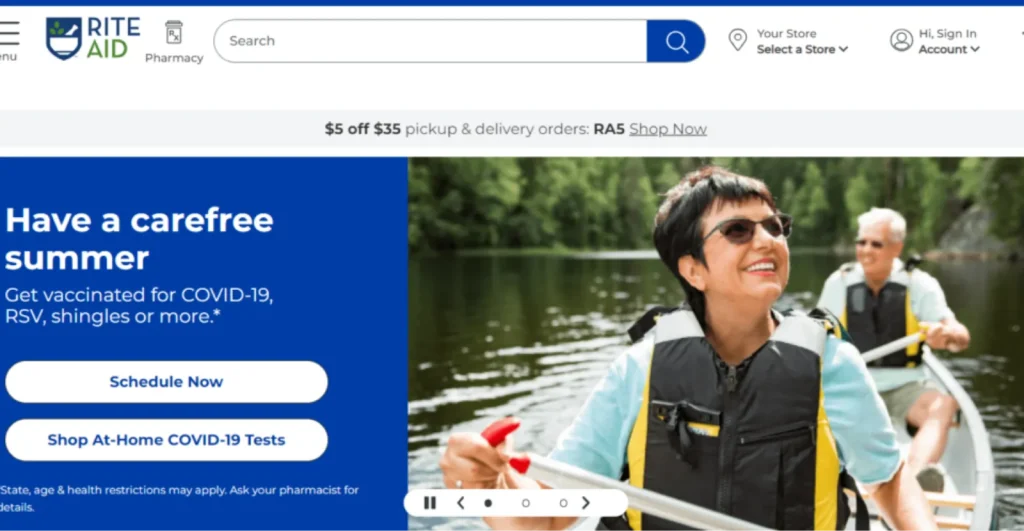
Task: Click Shop At-Home COVID-19 Tests button
Action: coord(166,440)
